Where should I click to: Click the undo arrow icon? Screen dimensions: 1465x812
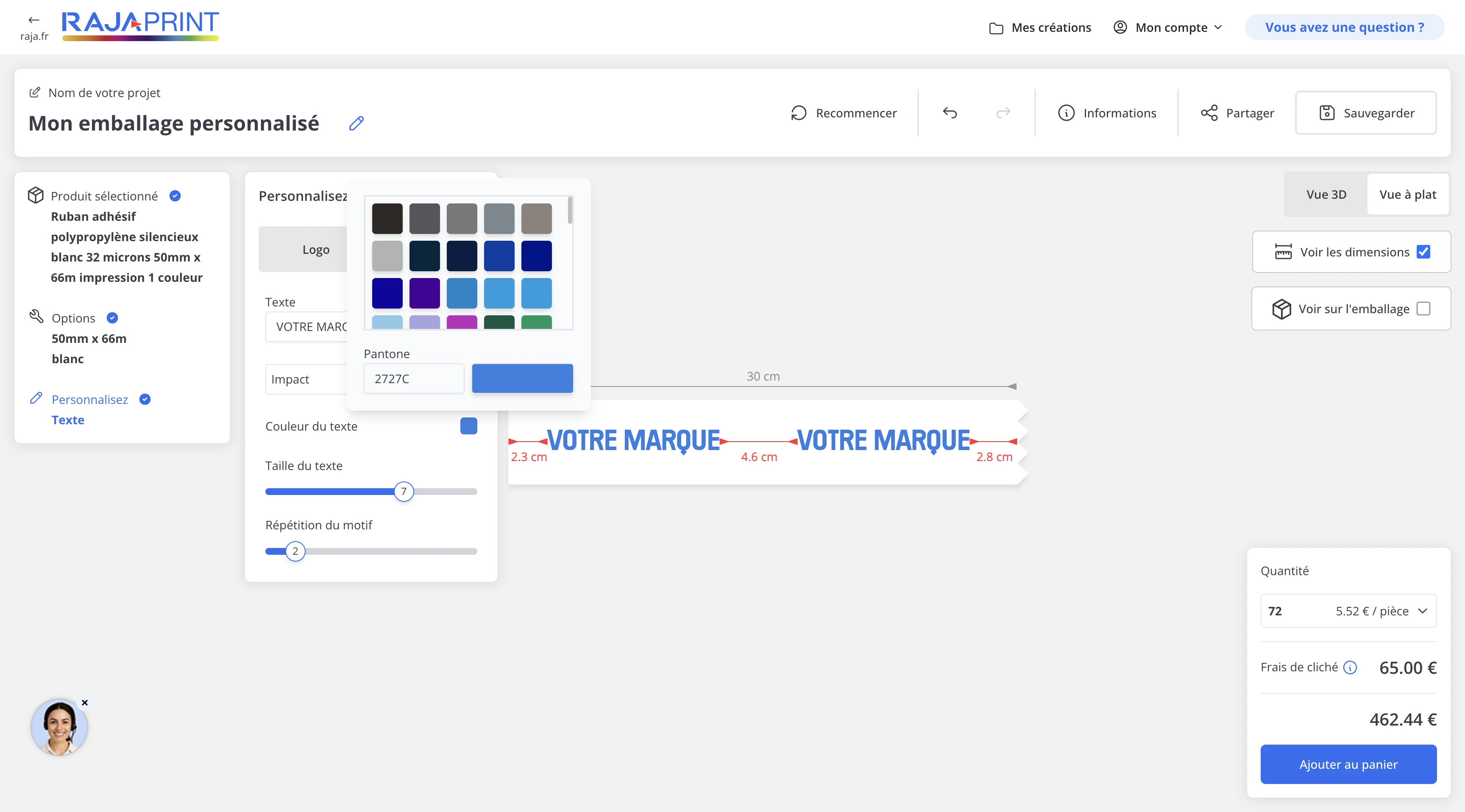(950, 113)
